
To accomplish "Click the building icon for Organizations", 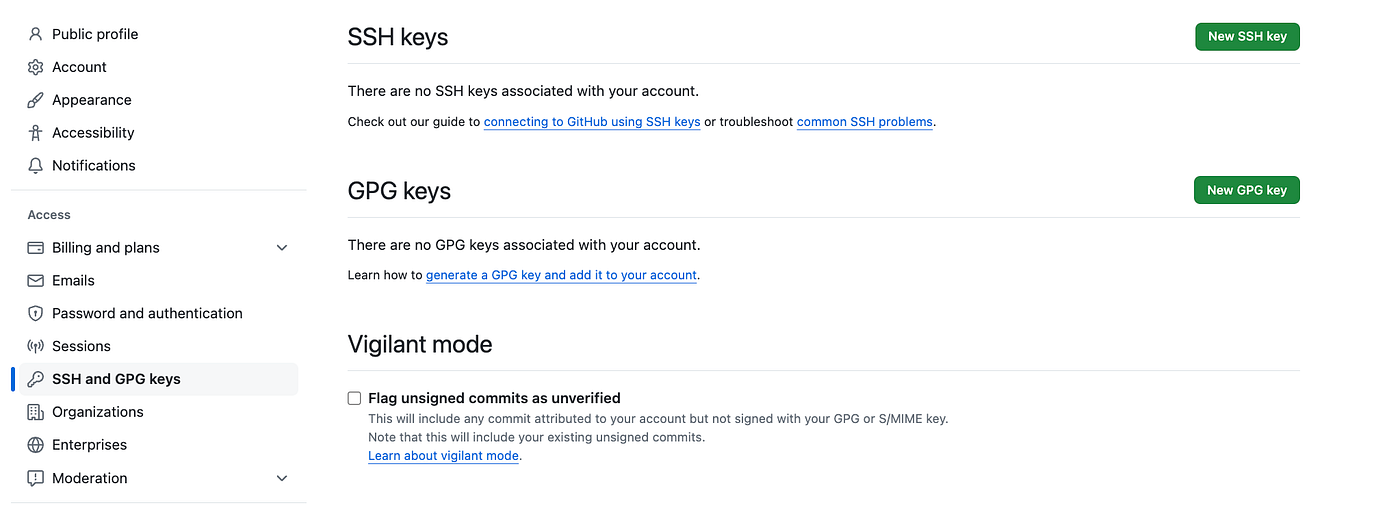I will (36, 412).
